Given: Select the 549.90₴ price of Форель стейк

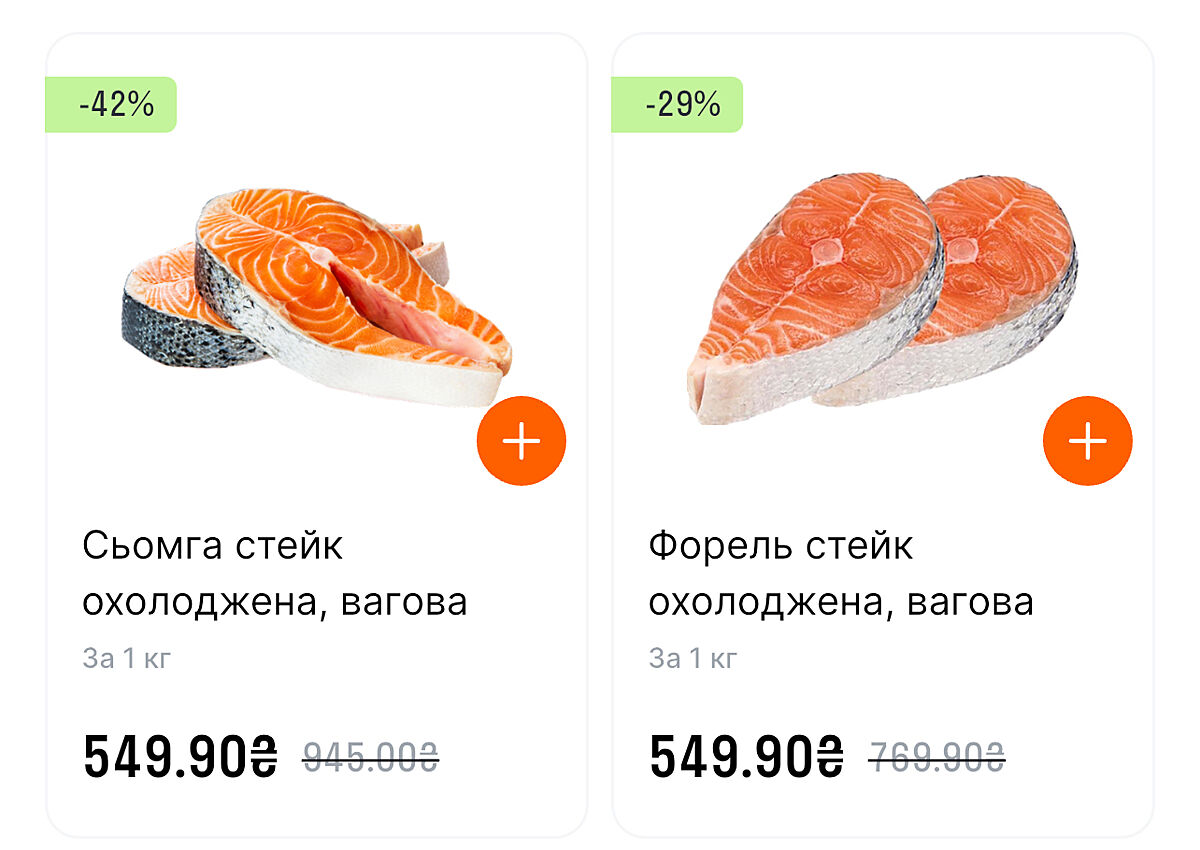Looking at the screenshot, I should (746, 757).
